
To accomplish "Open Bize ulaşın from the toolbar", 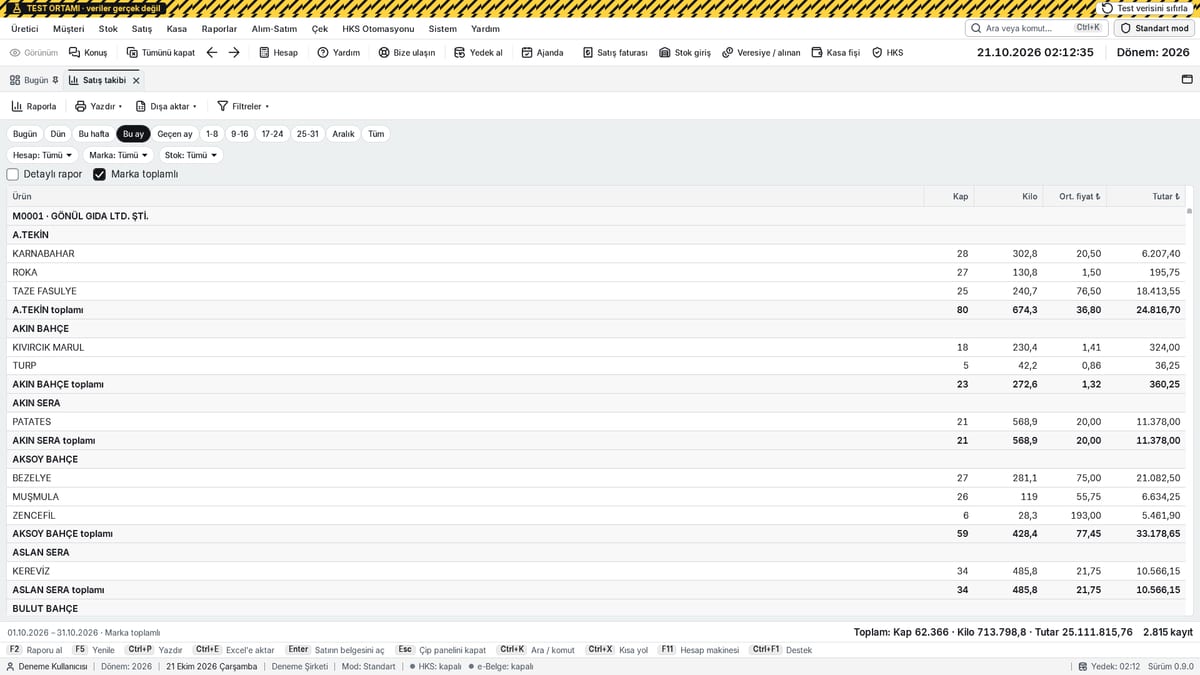I will pyautogui.click(x=406, y=52).
